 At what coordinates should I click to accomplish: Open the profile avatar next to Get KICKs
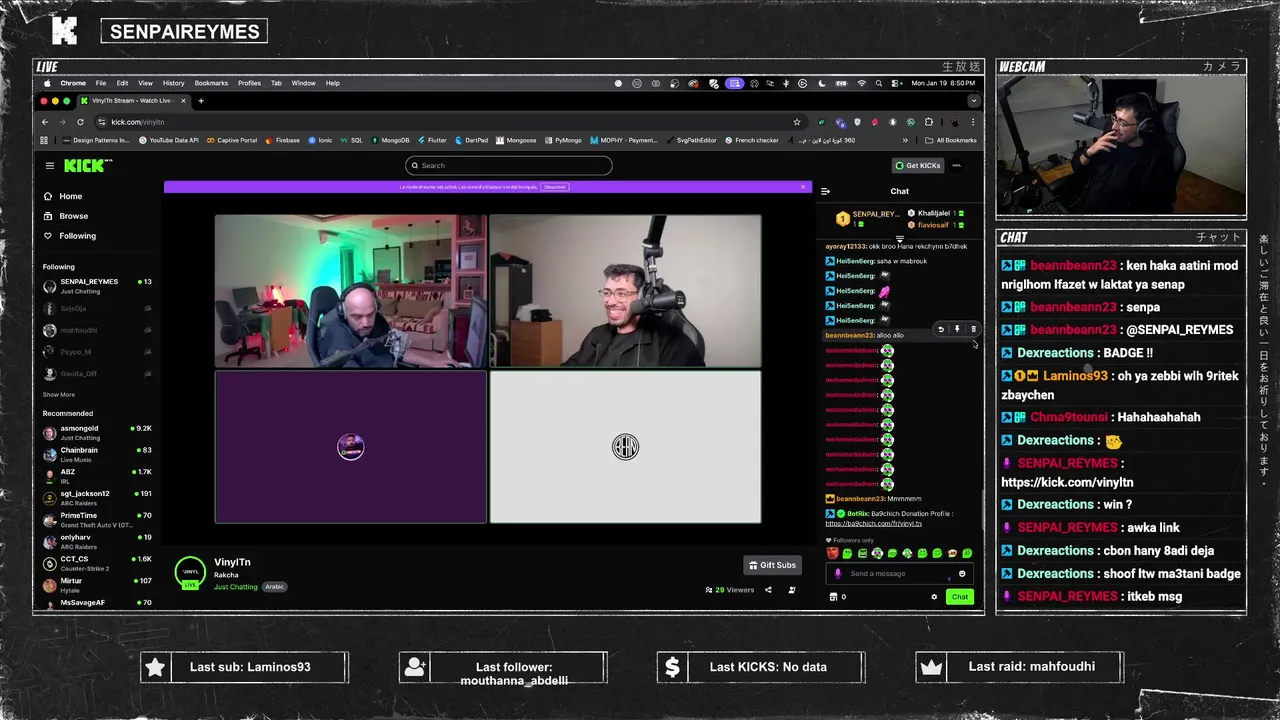click(x=957, y=165)
